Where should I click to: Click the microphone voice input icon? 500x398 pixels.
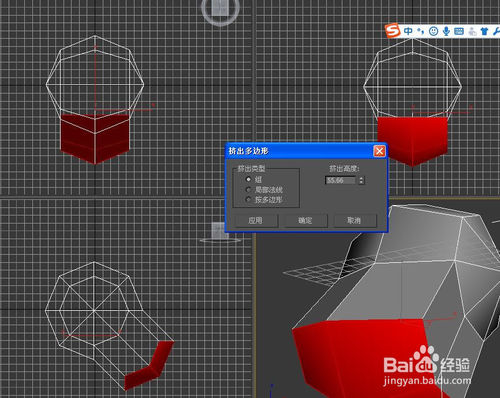tap(446, 31)
